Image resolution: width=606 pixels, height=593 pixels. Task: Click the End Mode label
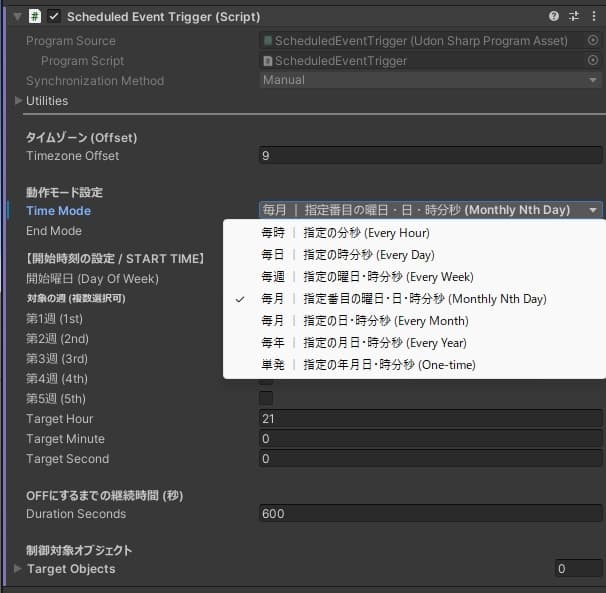[54, 231]
